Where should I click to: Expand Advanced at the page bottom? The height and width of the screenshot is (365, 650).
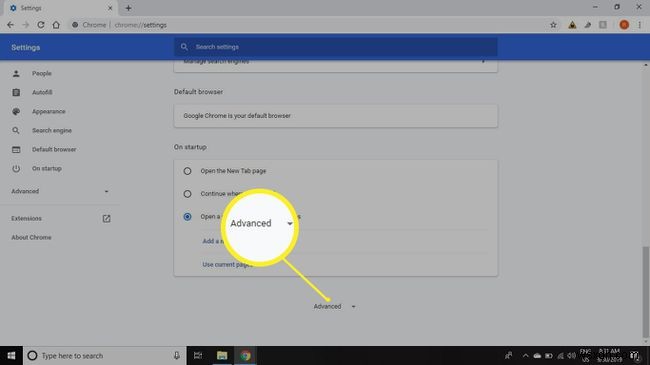click(x=335, y=307)
